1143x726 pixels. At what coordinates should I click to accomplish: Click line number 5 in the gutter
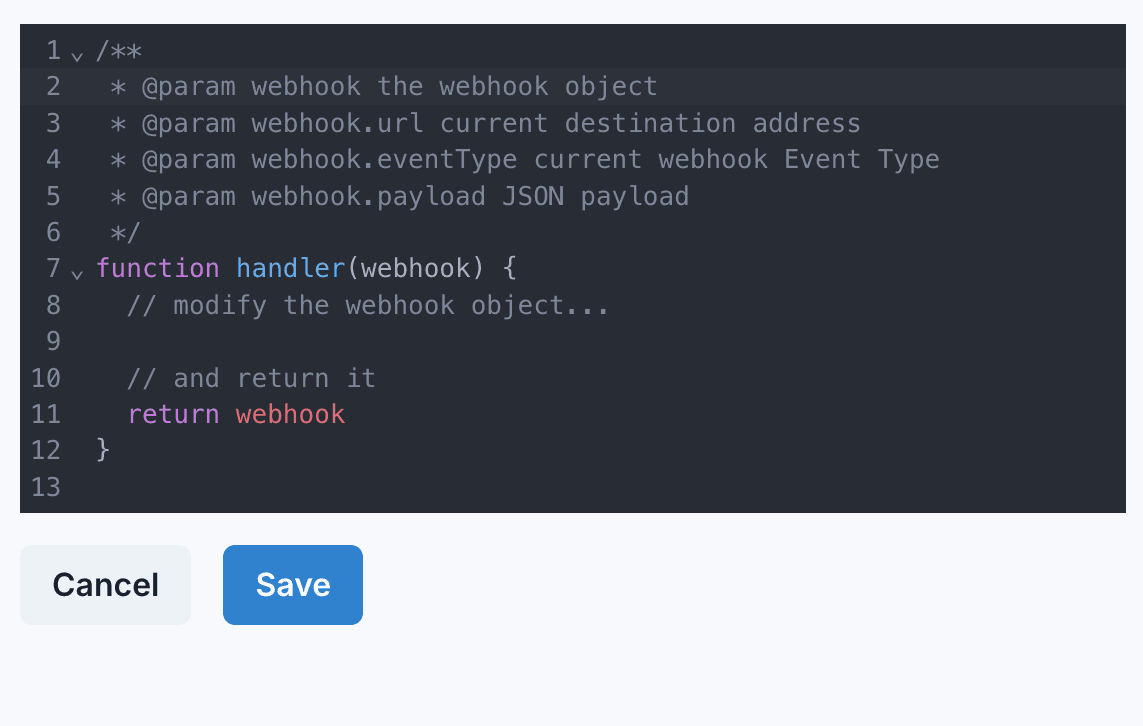coord(52,195)
